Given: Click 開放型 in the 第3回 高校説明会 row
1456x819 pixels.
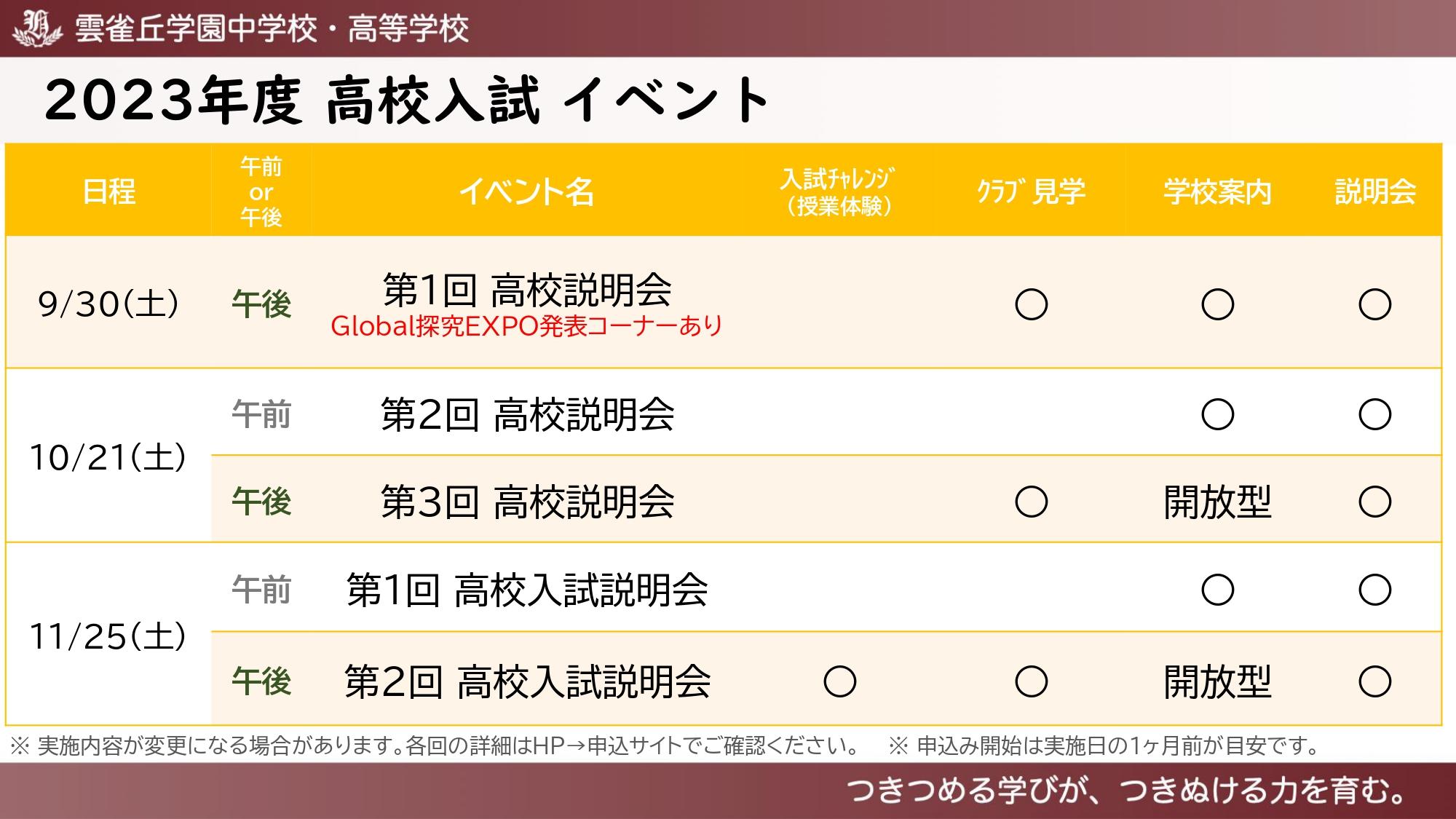Looking at the screenshot, I should (x=1217, y=502).
